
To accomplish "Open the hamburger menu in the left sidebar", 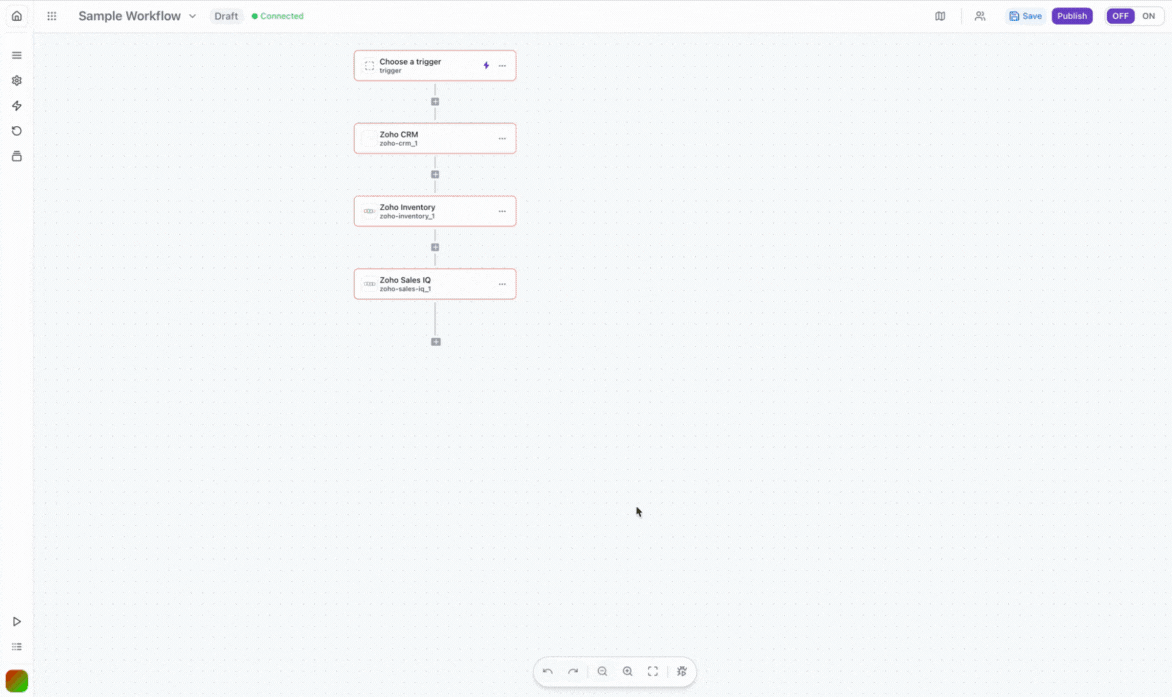I will pos(16,55).
